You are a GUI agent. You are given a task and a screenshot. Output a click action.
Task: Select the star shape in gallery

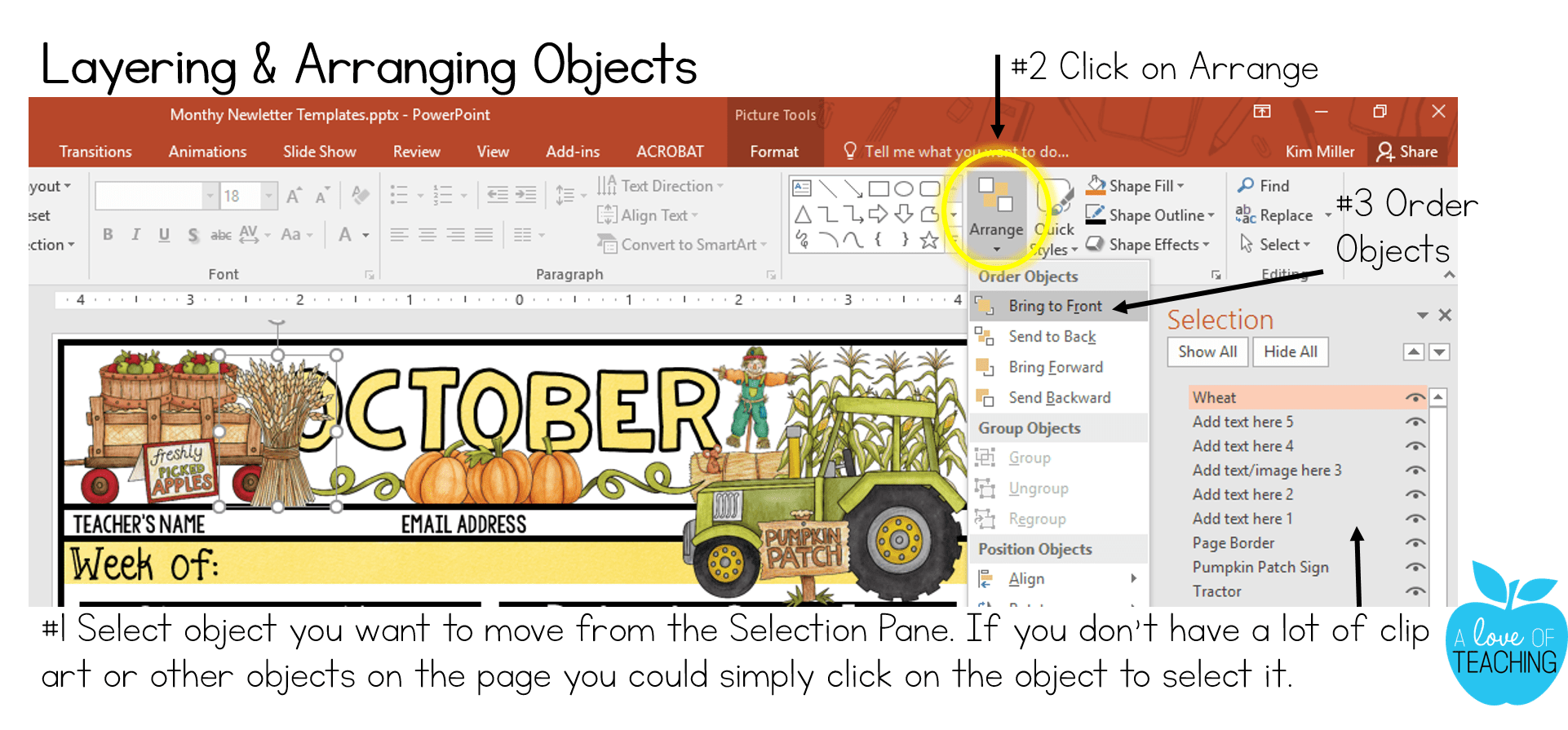coord(928,240)
